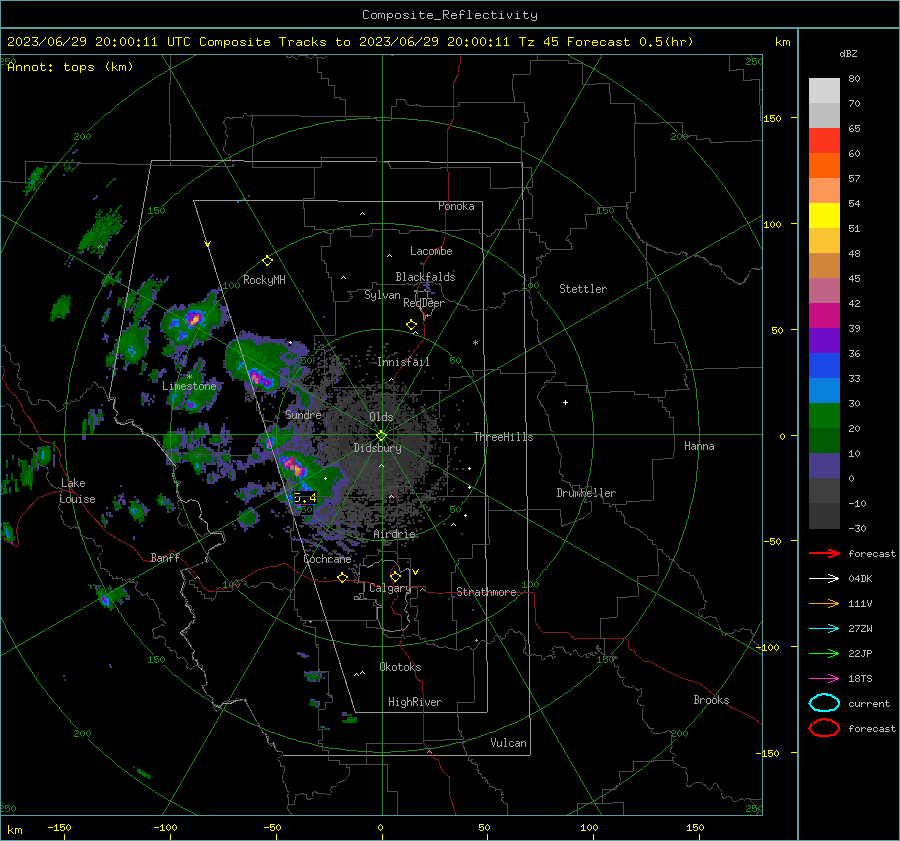The height and width of the screenshot is (841, 900).
Task: Click the yellow radar-site diamond near Olds
Action: pyautogui.click(x=381, y=436)
